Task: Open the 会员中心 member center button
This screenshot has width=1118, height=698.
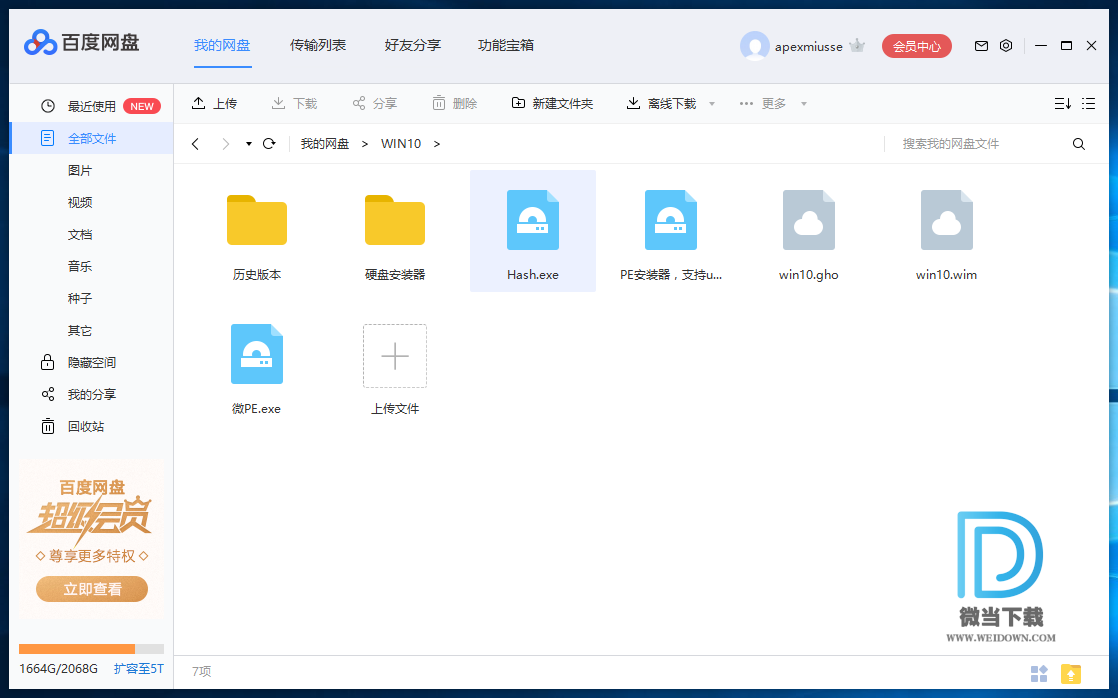Action: 916,46
